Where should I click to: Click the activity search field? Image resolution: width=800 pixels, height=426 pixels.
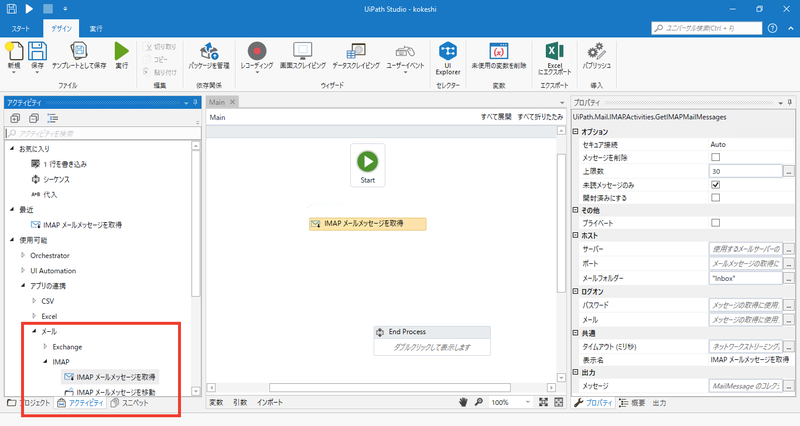pos(103,133)
